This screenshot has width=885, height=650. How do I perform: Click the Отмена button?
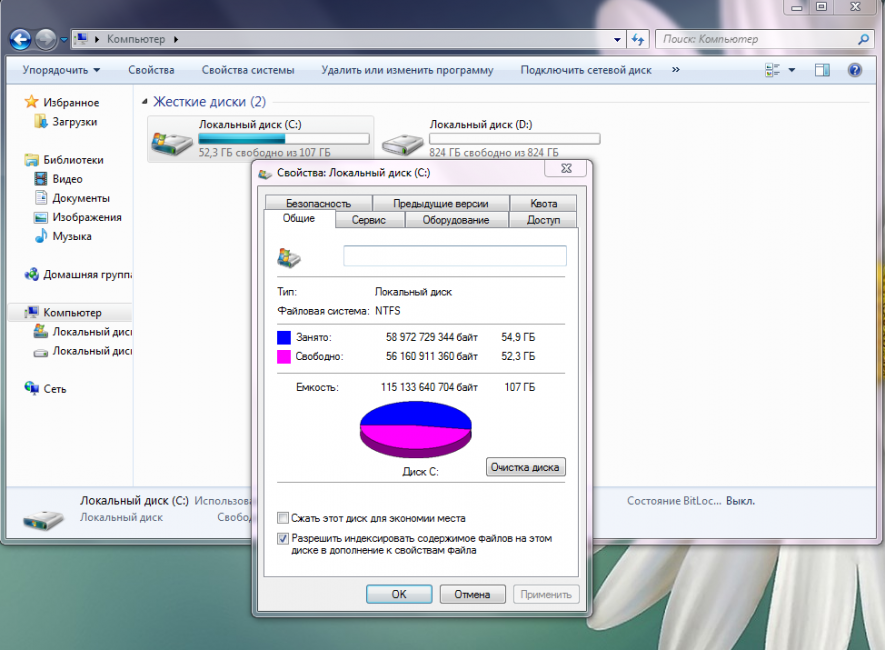point(472,594)
